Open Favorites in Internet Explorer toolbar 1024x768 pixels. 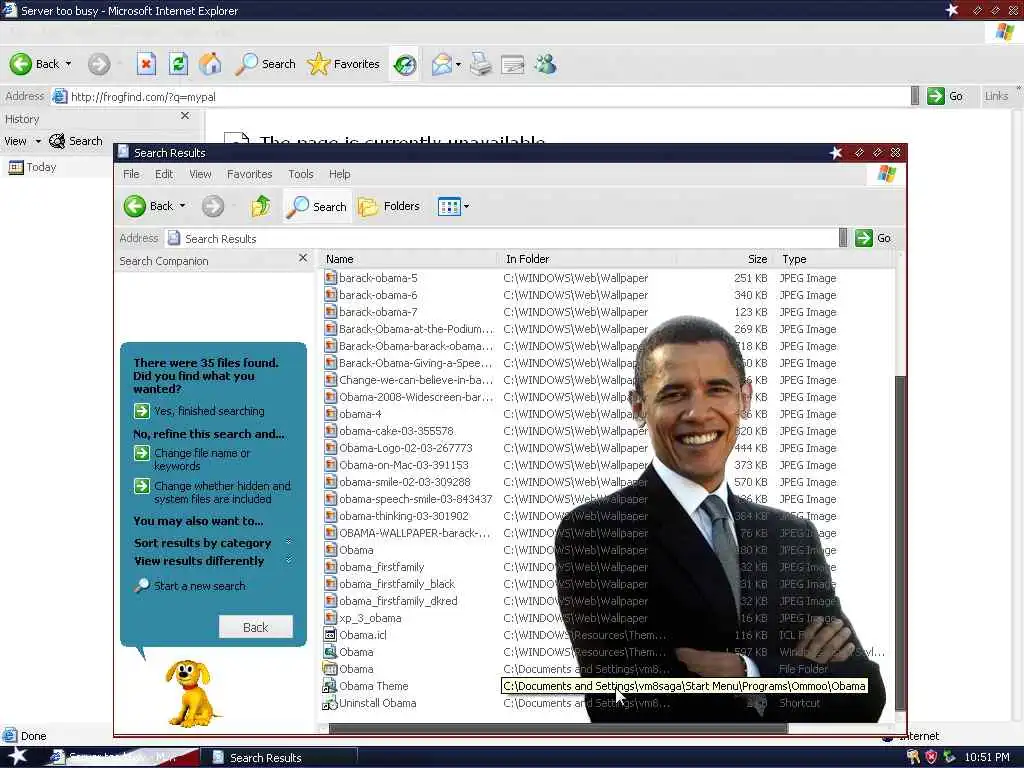[344, 64]
